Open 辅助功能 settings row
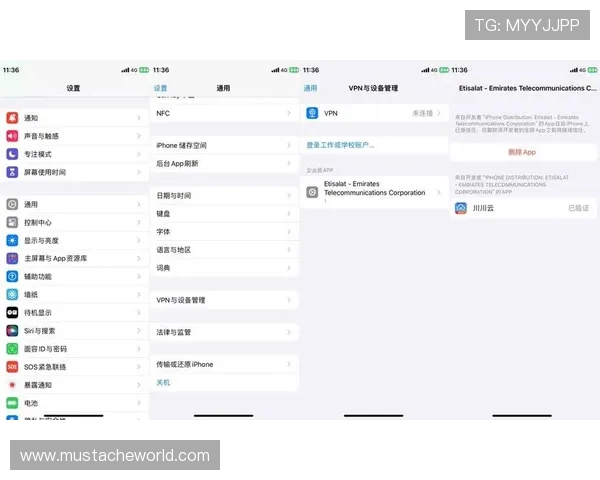This screenshot has height=480, width=600. 74,276
